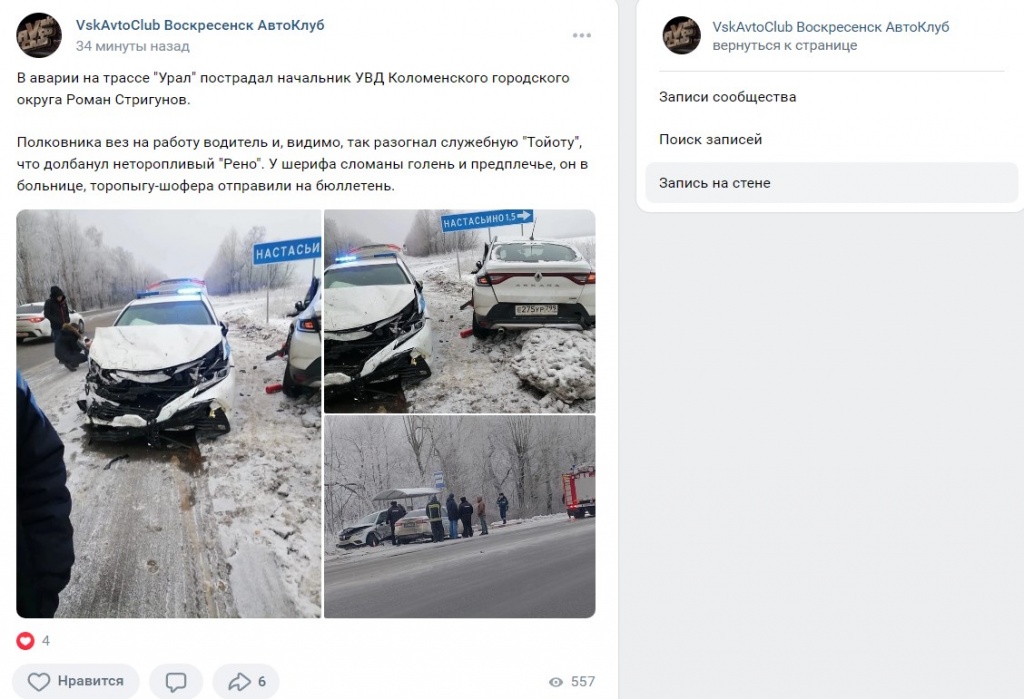Click the red heart reaction icon
This screenshot has height=699, width=1024.
(25, 641)
